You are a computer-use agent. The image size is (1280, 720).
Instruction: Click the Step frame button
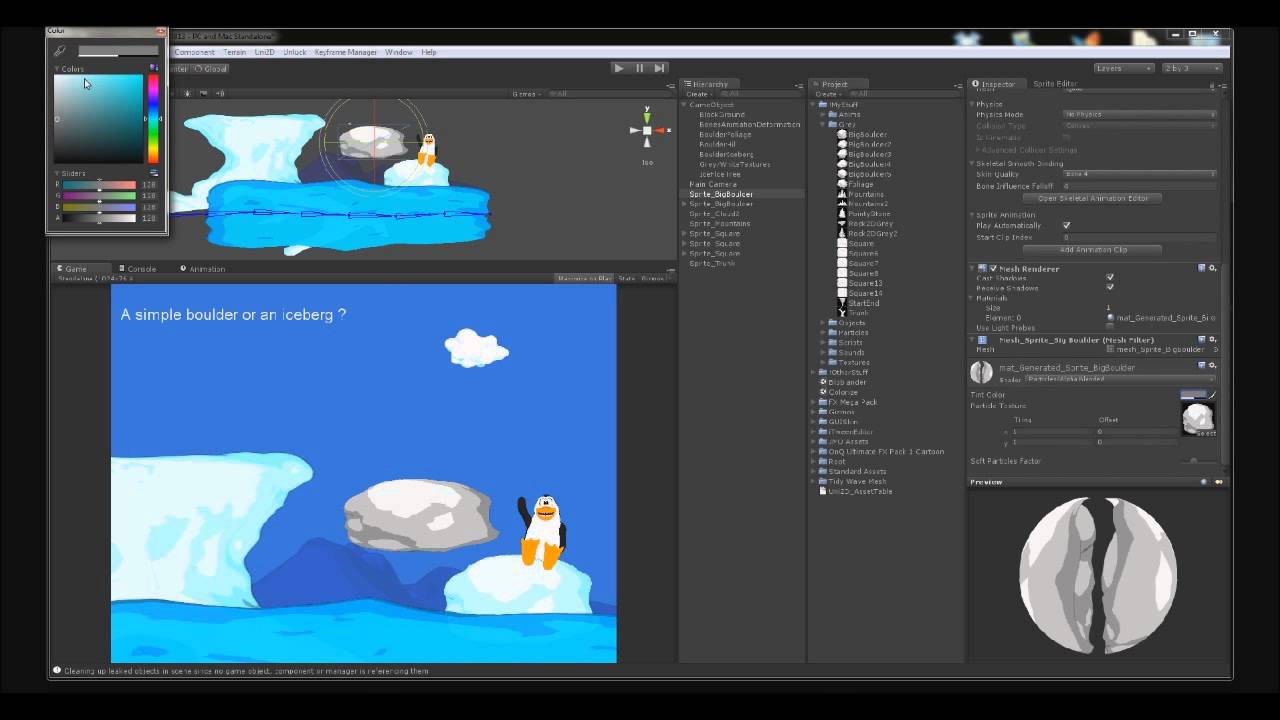click(658, 67)
